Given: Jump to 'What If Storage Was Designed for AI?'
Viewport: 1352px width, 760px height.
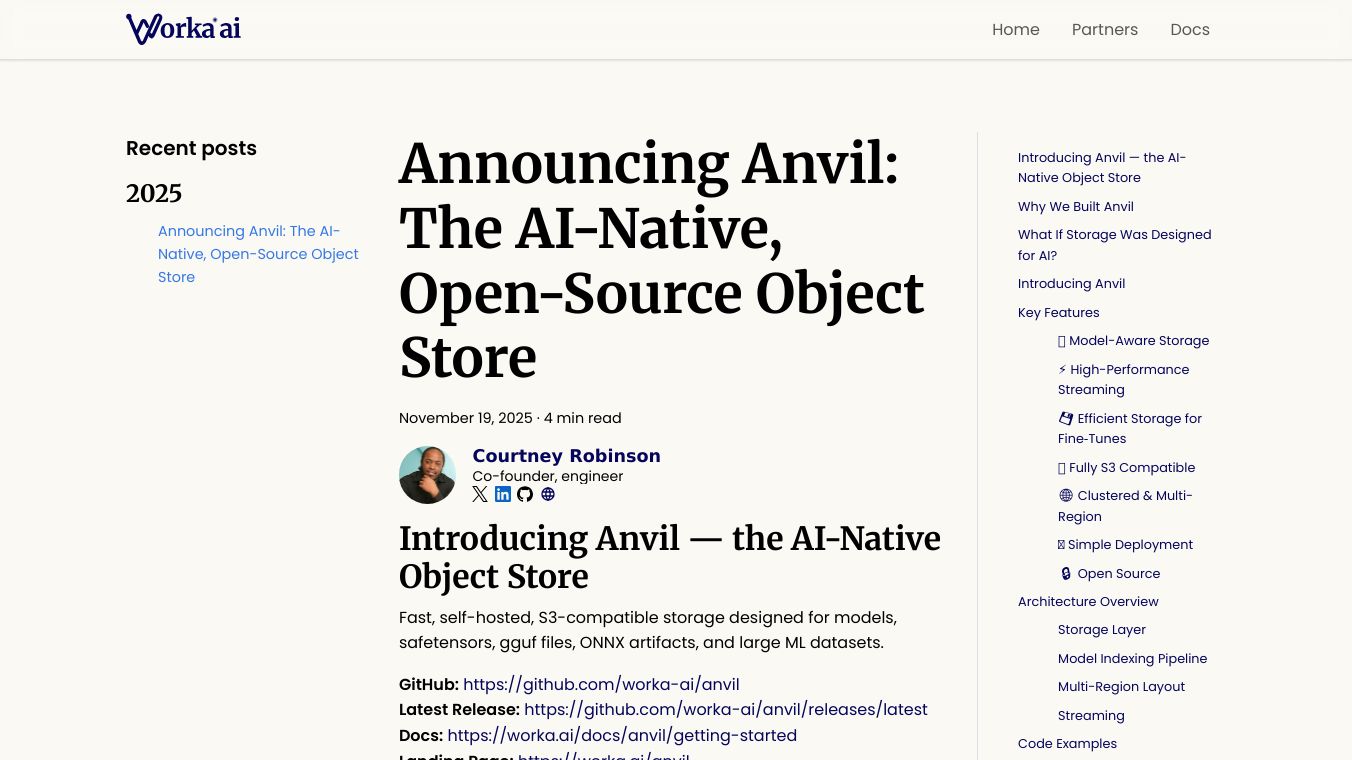Looking at the screenshot, I should [1114, 245].
